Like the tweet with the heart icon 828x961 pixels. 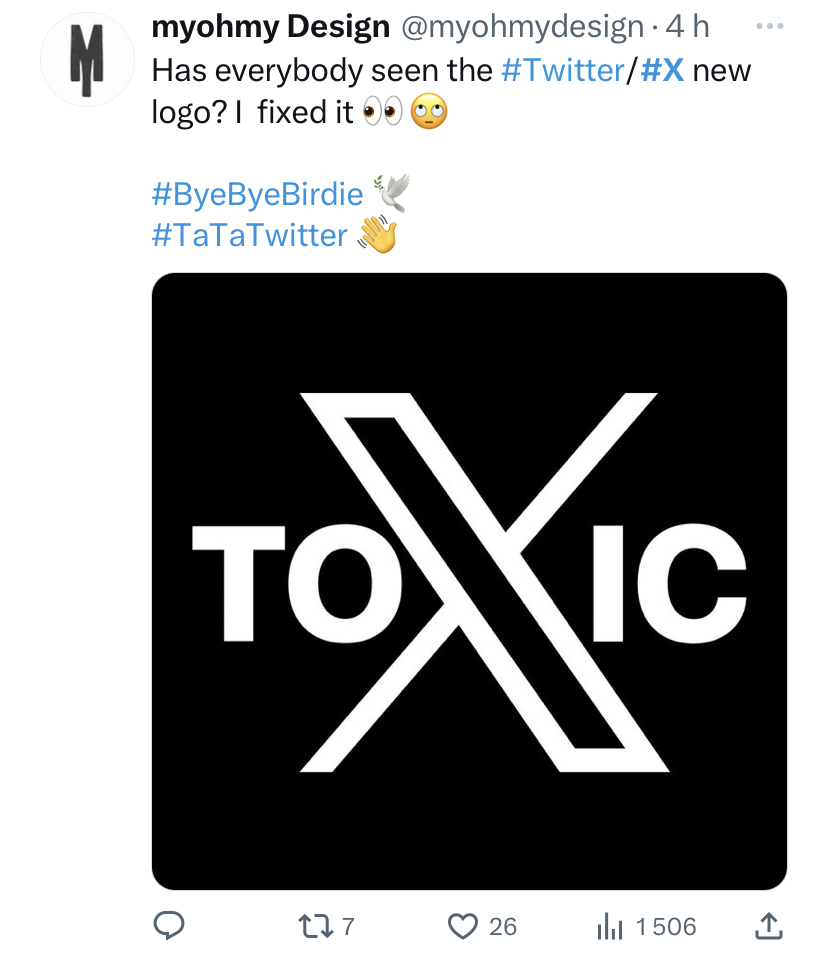tap(463, 926)
